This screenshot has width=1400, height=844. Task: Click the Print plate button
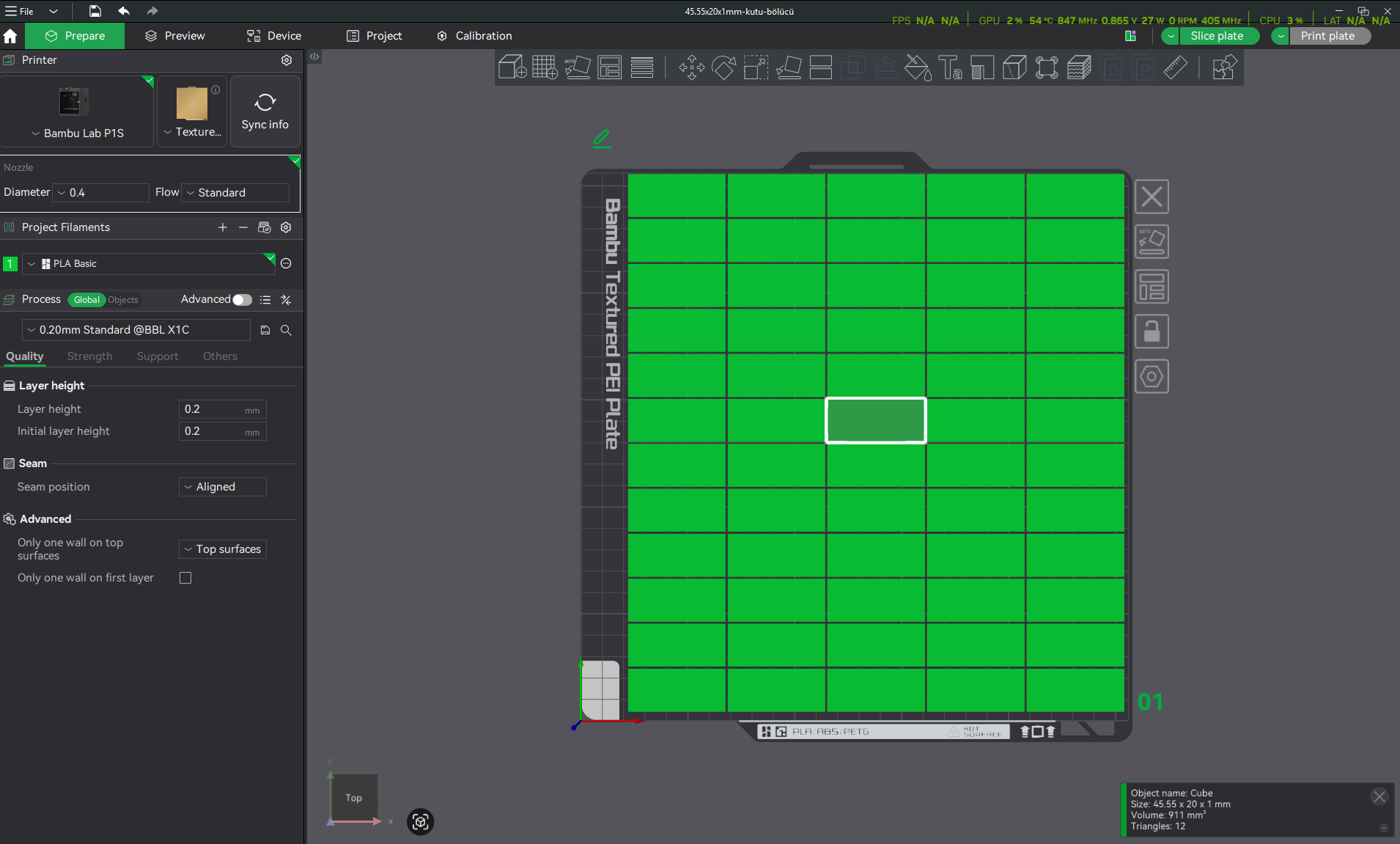click(x=1327, y=36)
